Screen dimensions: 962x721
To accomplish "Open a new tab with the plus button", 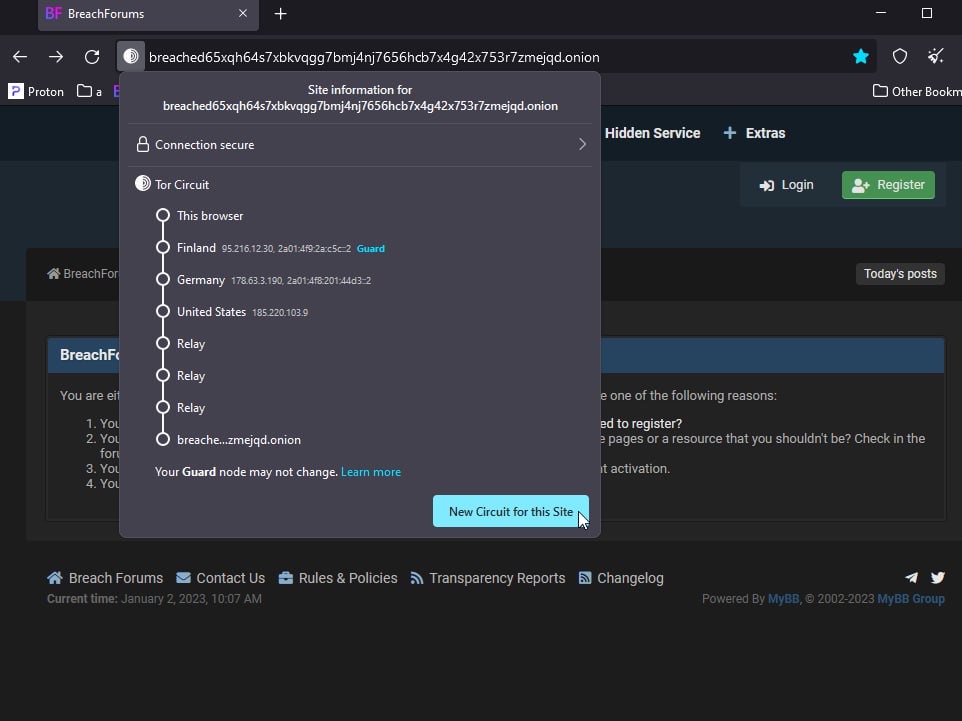I will click(x=280, y=13).
